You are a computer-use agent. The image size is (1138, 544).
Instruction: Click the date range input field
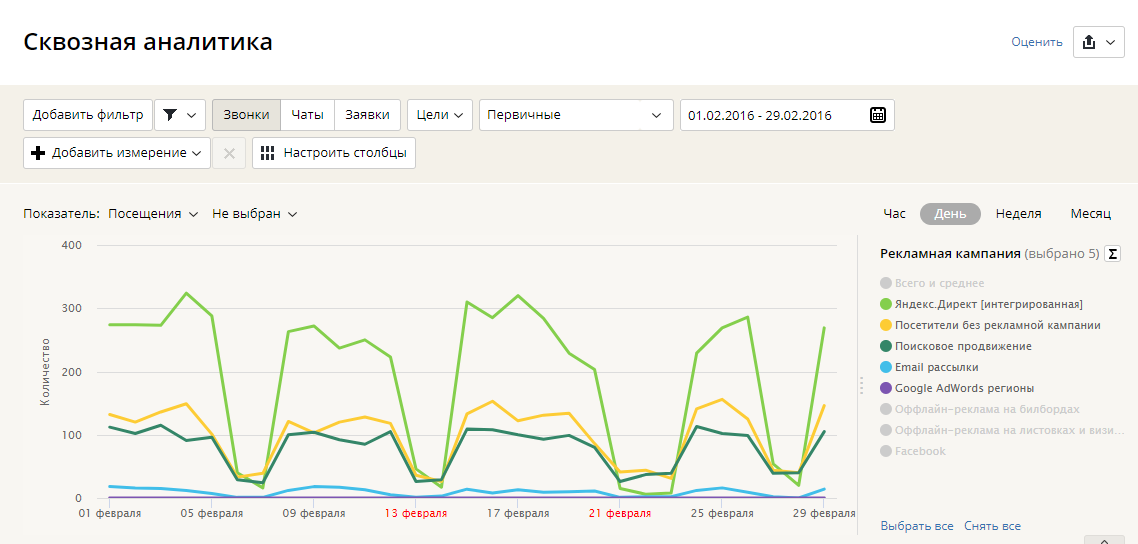coord(787,115)
